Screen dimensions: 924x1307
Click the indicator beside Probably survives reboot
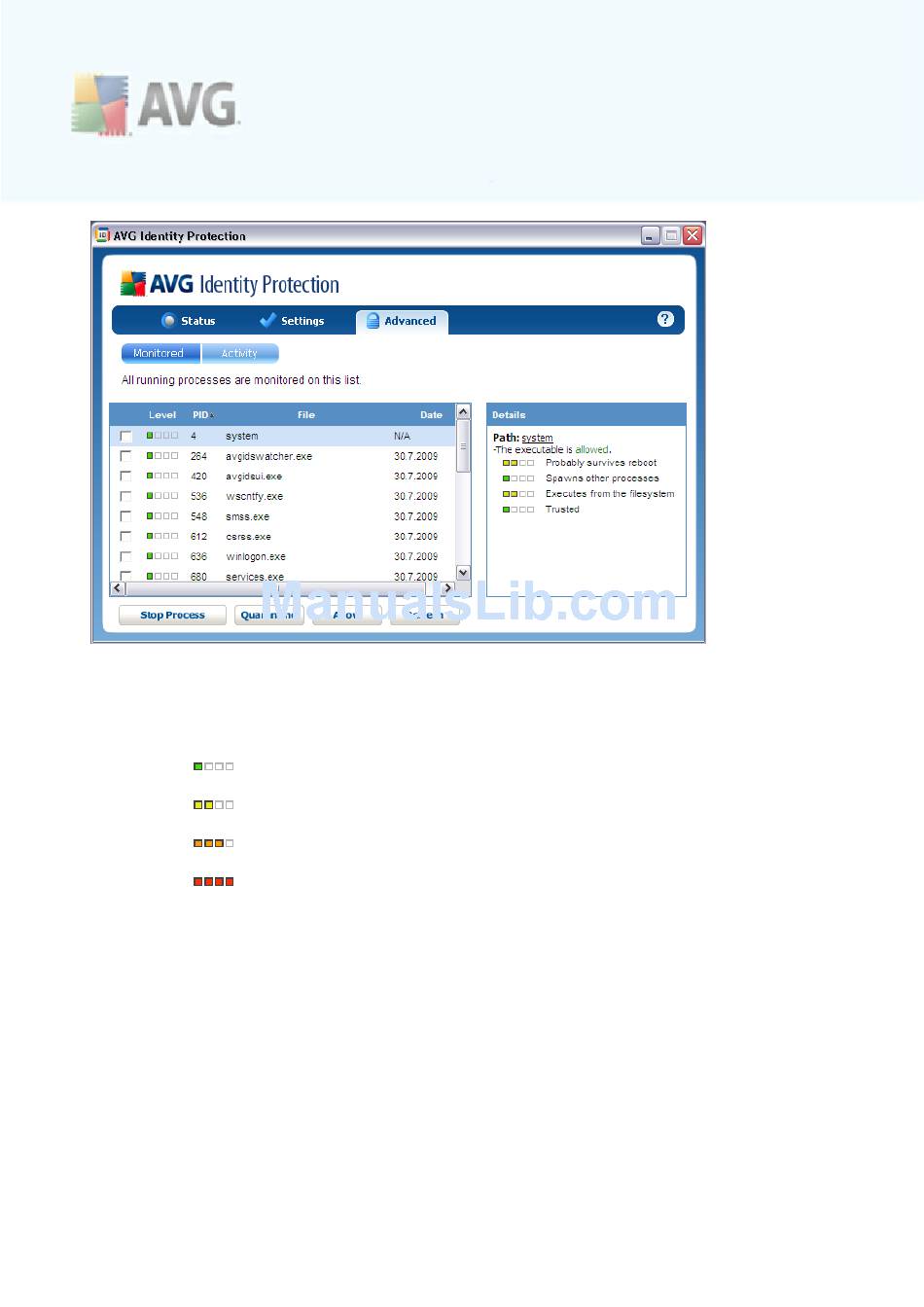tap(518, 463)
